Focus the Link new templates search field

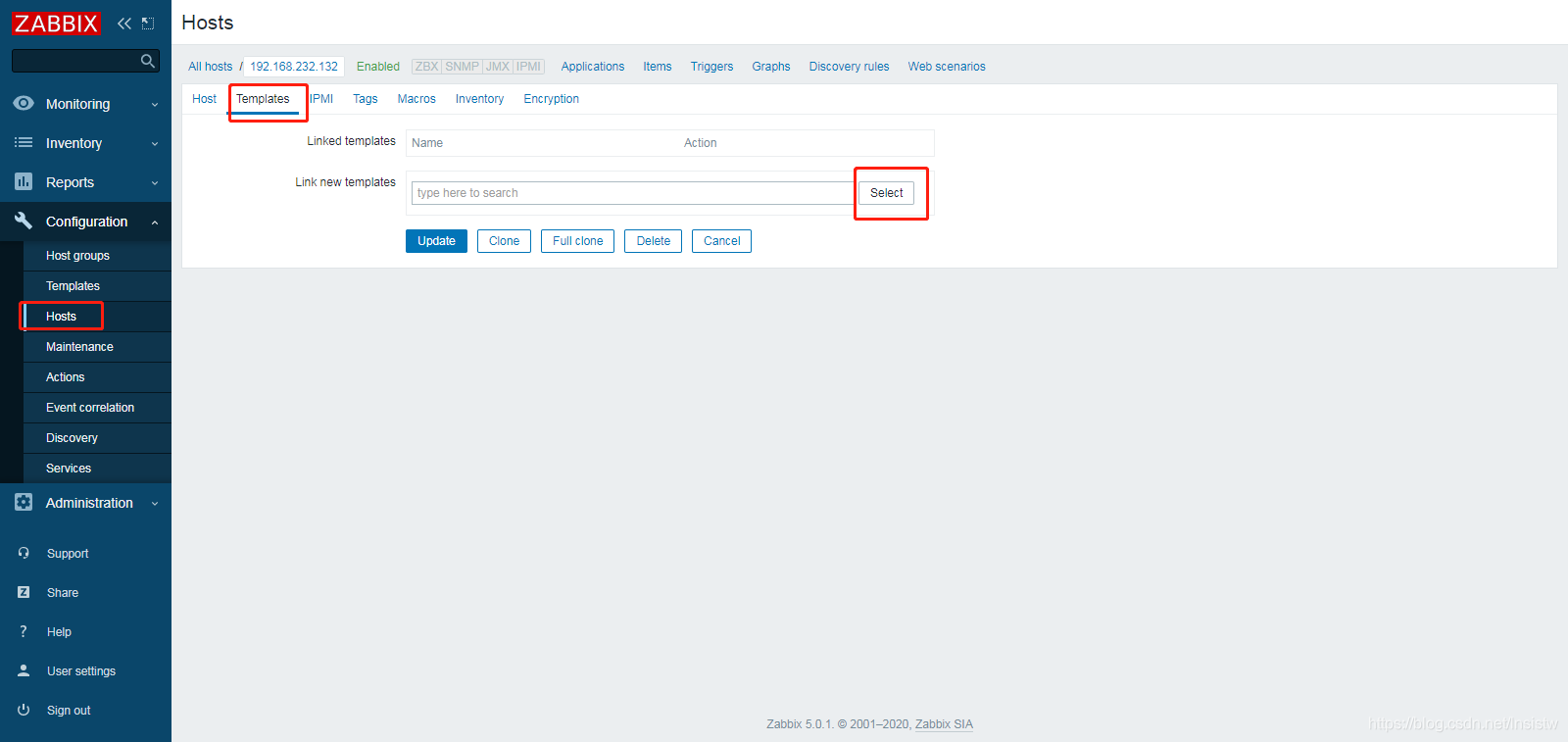tap(633, 193)
